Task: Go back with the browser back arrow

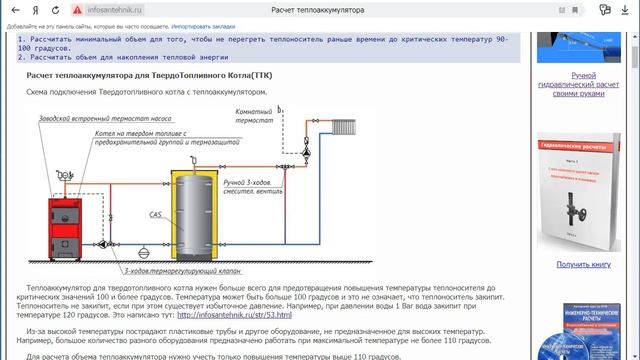Action: (x=16, y=10)
